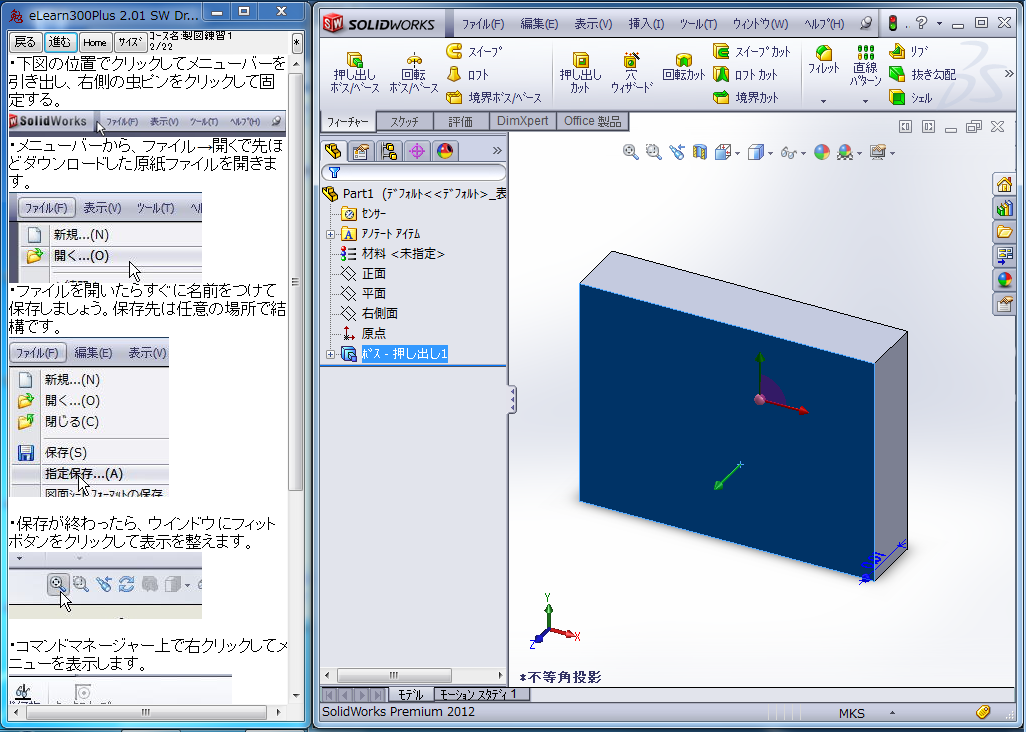
Task: Open Appearances in task pane
Action: click(x=1004, y=279)
